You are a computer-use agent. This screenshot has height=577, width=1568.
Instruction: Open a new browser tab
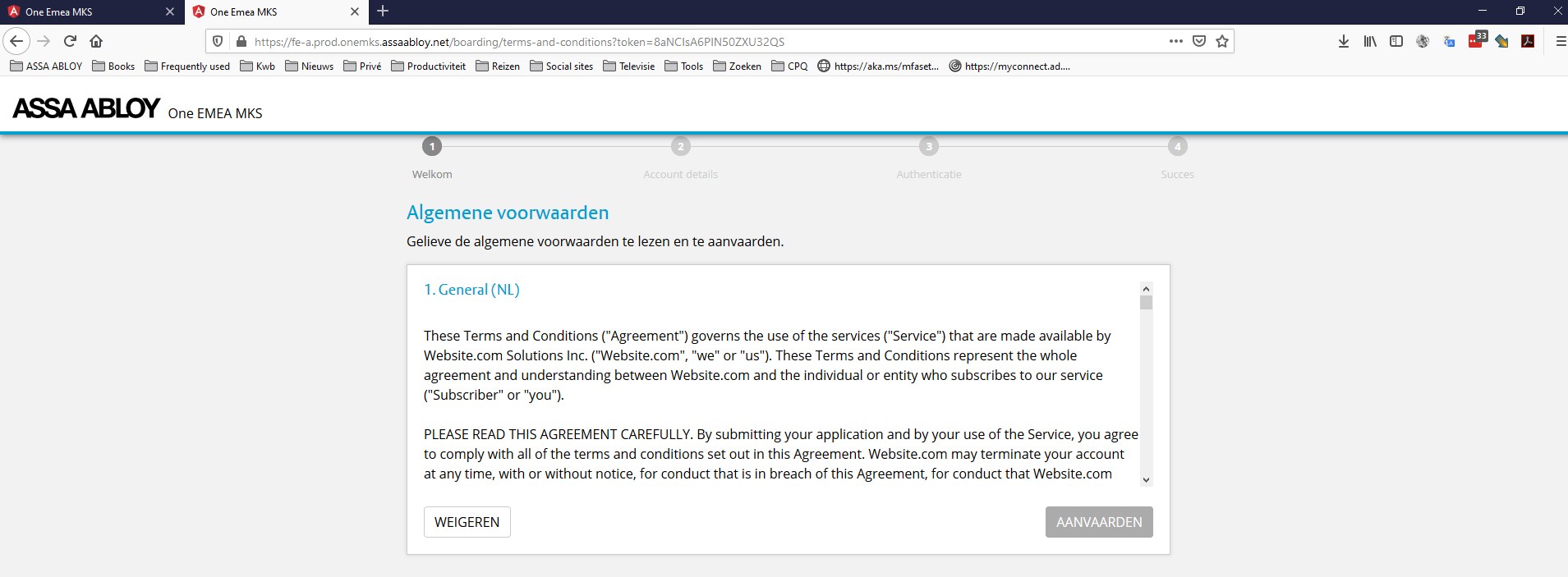383,11
